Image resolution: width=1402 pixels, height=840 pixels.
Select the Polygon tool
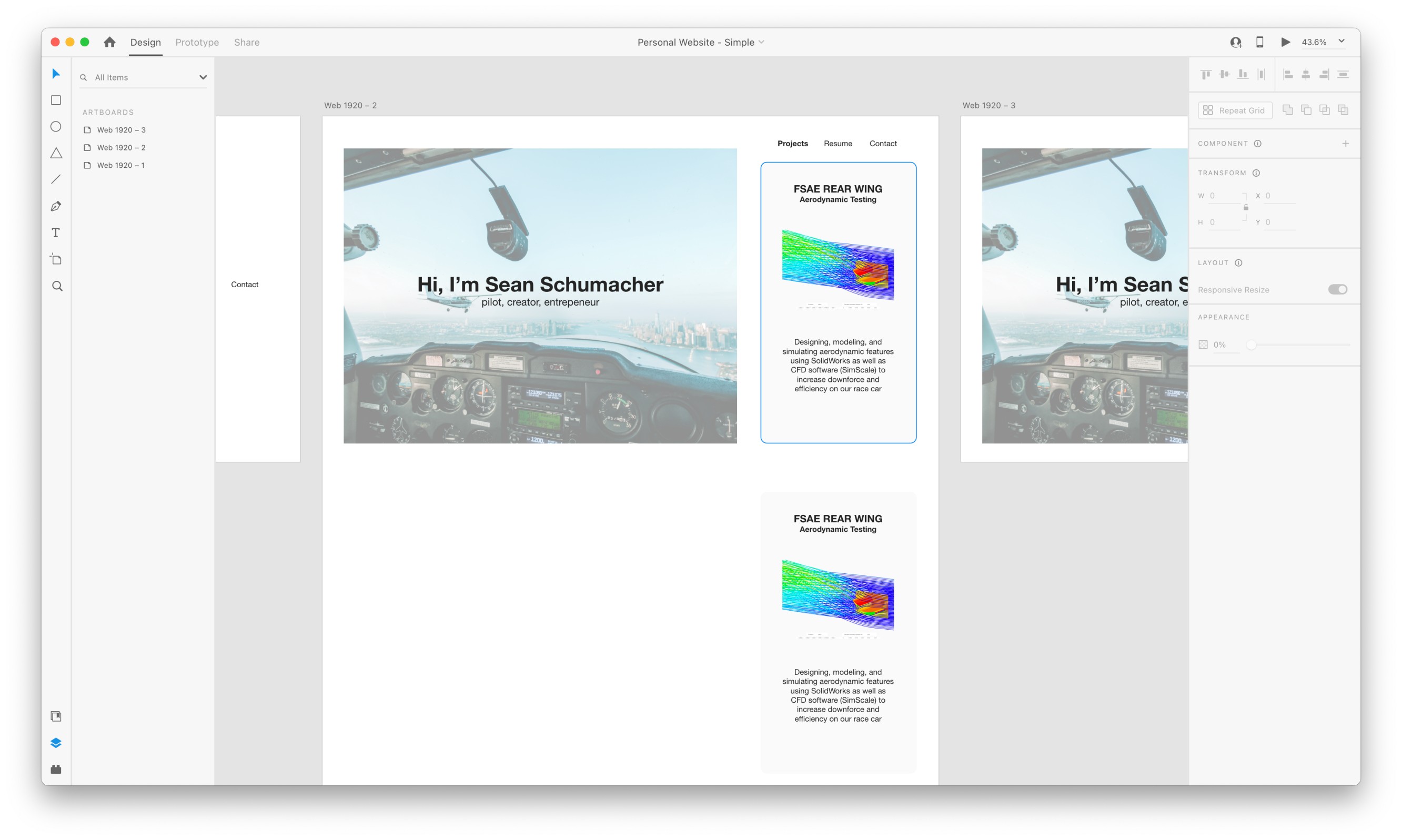click(x=55, y=153)
